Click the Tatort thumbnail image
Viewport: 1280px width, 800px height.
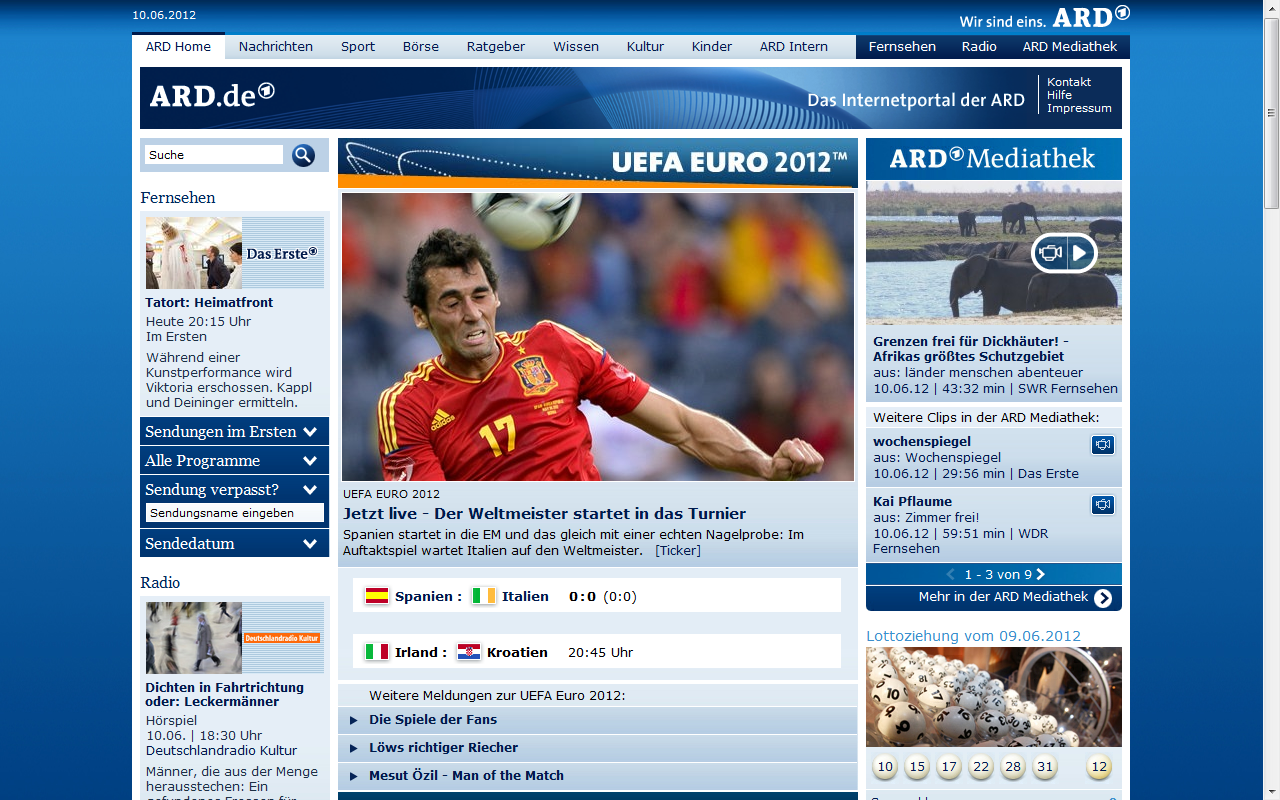pos(194,253)
